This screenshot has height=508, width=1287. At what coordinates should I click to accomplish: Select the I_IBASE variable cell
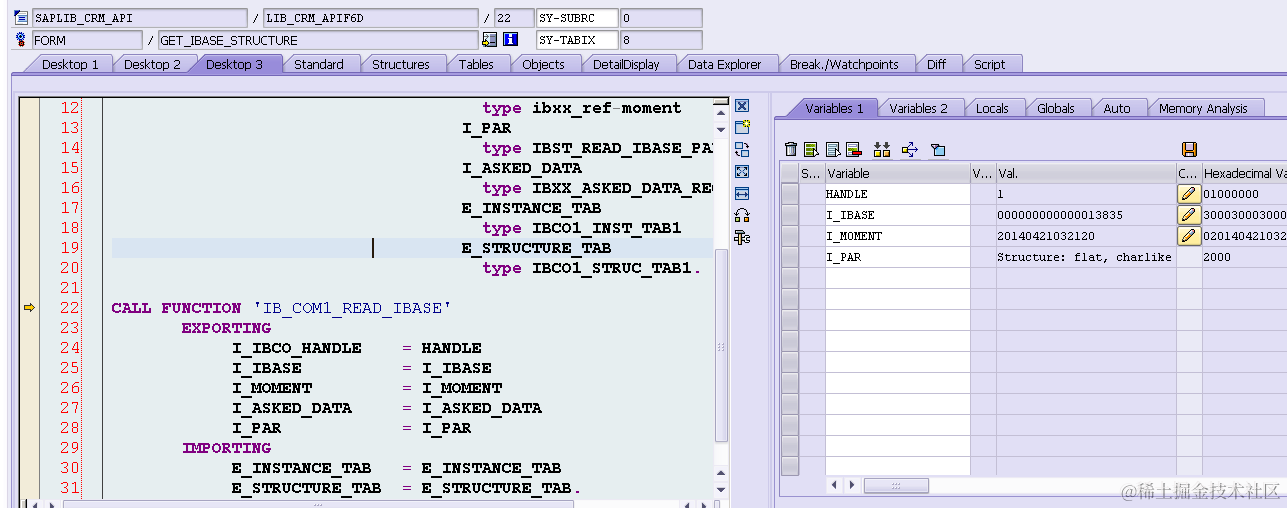point(897,215)
